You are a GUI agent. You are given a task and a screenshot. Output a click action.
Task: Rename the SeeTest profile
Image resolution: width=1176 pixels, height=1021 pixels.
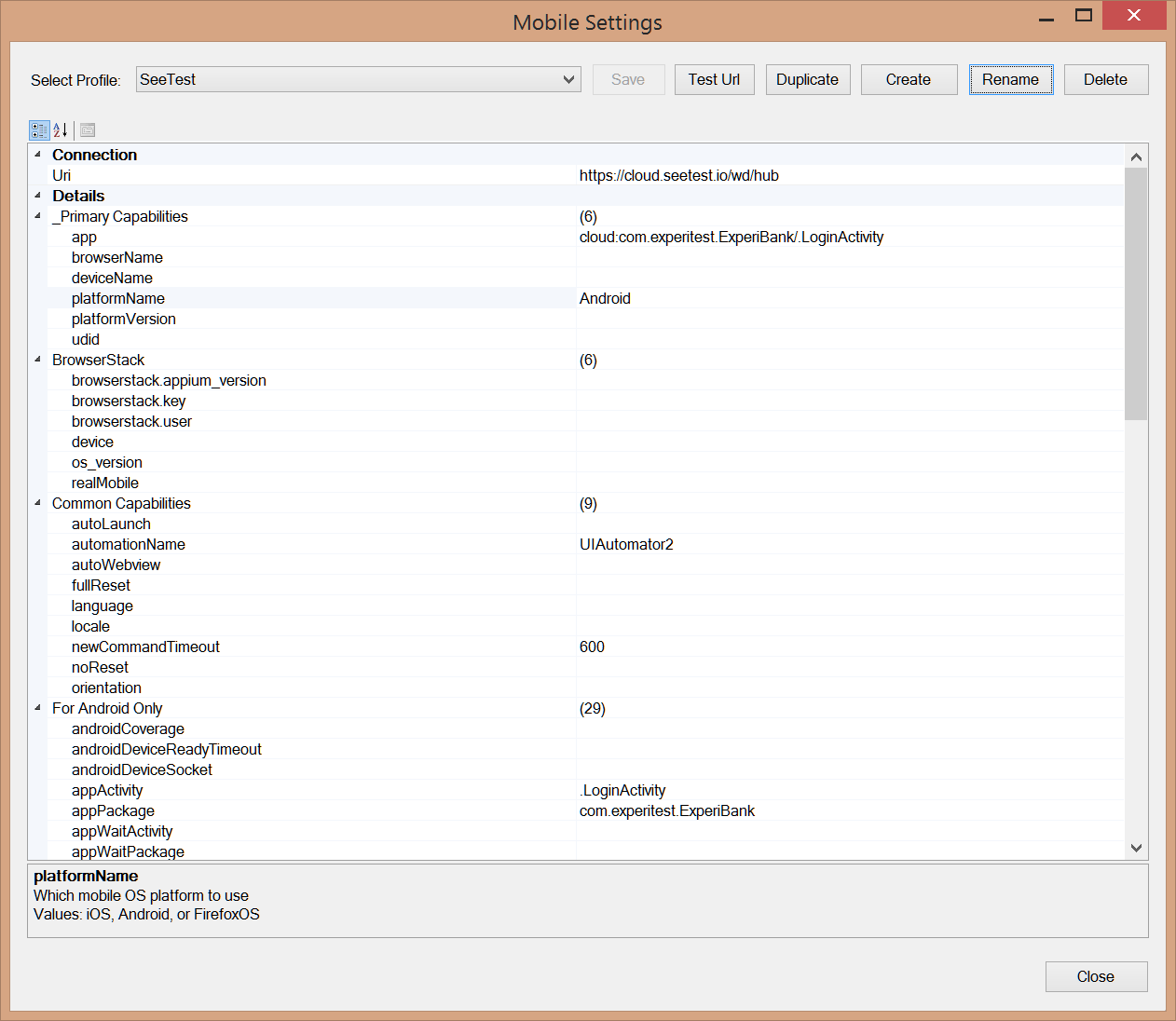[x=1010, y=80]
